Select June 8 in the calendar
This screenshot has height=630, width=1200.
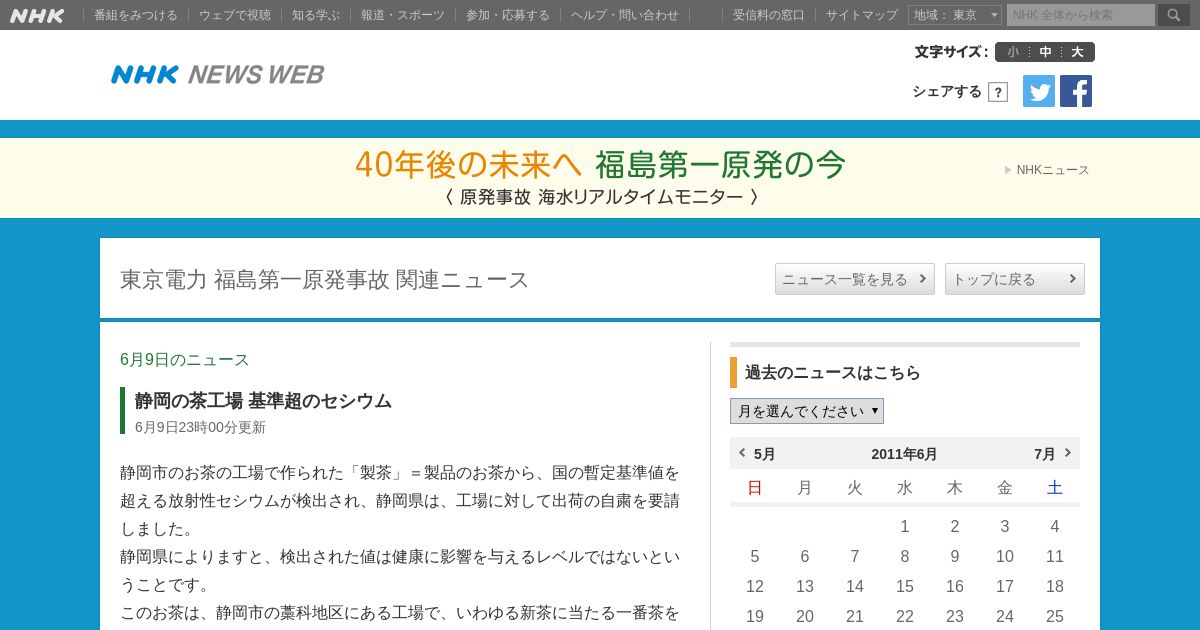tap(905, 557)
